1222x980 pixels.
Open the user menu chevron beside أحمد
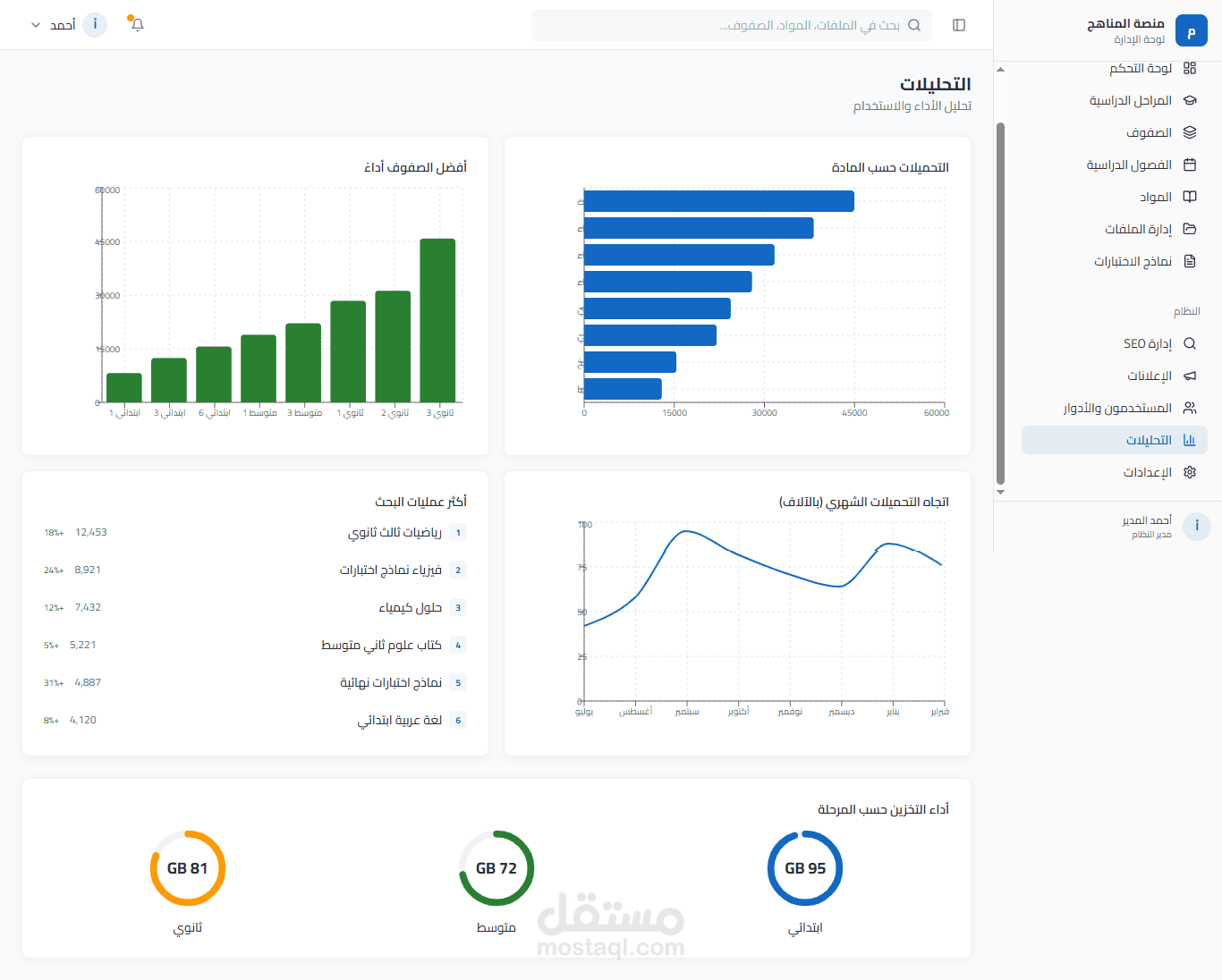(x=36, y=25)
